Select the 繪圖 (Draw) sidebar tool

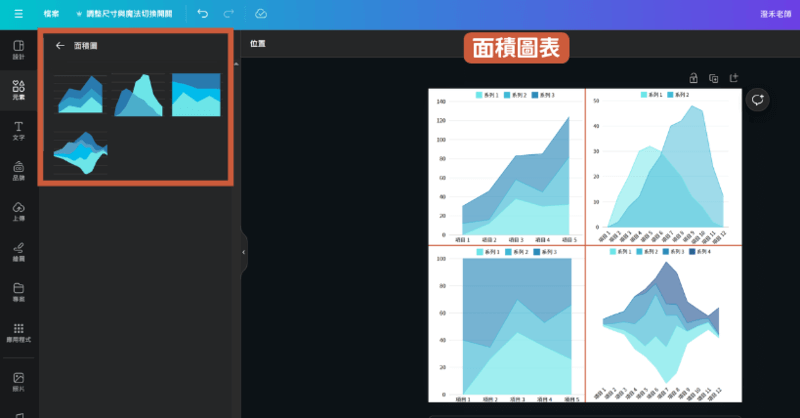(x=18, y=251)
